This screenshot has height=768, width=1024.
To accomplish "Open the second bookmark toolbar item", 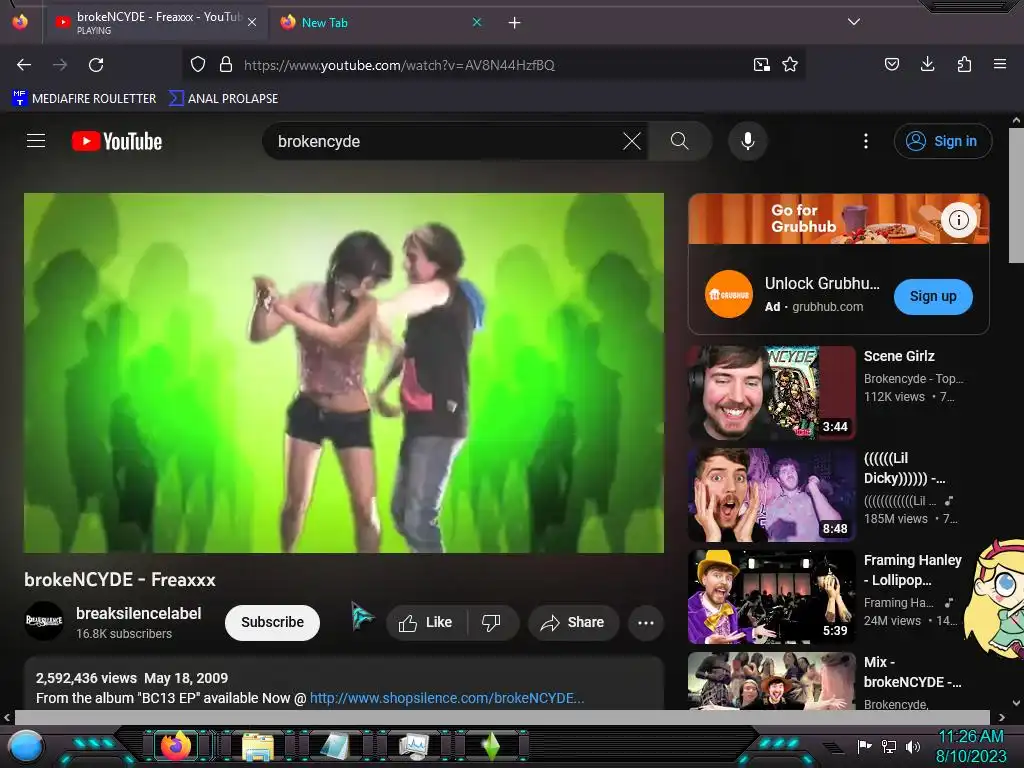I will [x=223, y=99].
